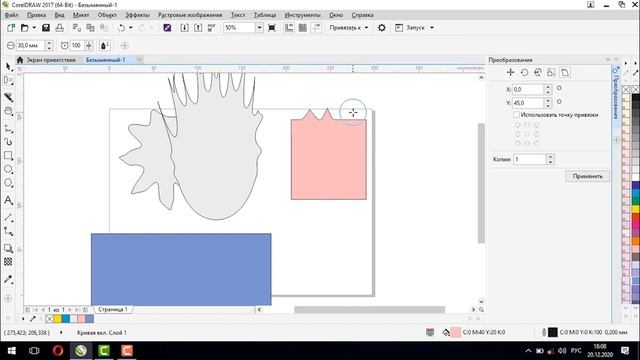Select the Polygon tool in the toolbox

tap(8, 183)
